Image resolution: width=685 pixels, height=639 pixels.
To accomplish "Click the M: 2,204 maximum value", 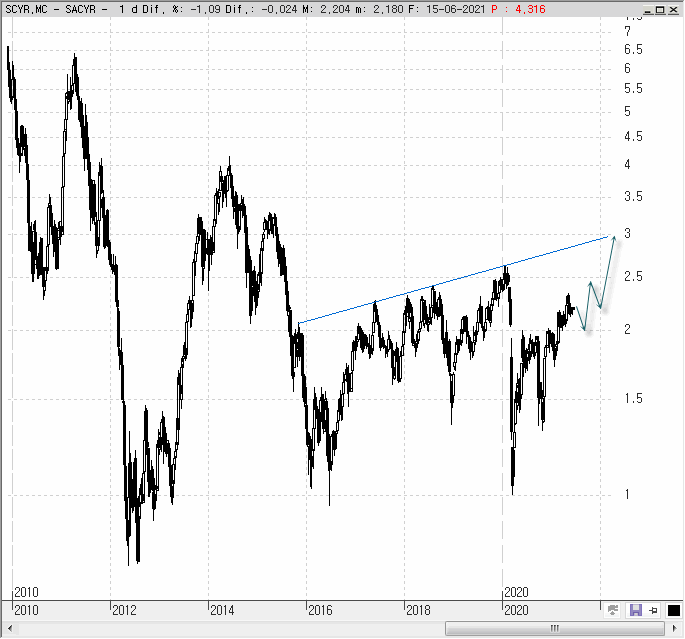I will (x=327, y=9).
